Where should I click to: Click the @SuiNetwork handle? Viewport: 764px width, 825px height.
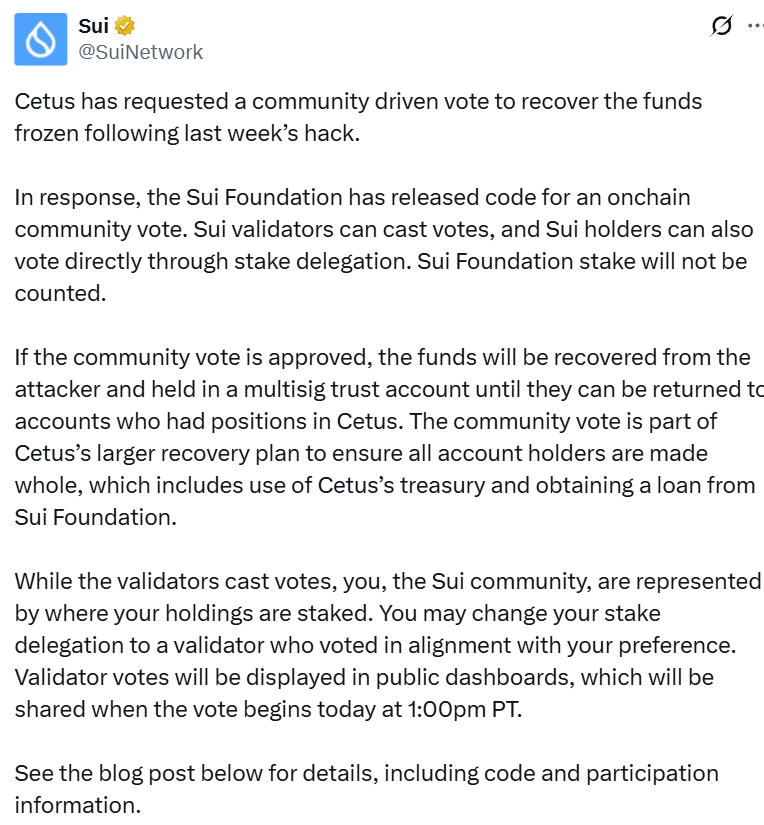click(x=141, y=52)
